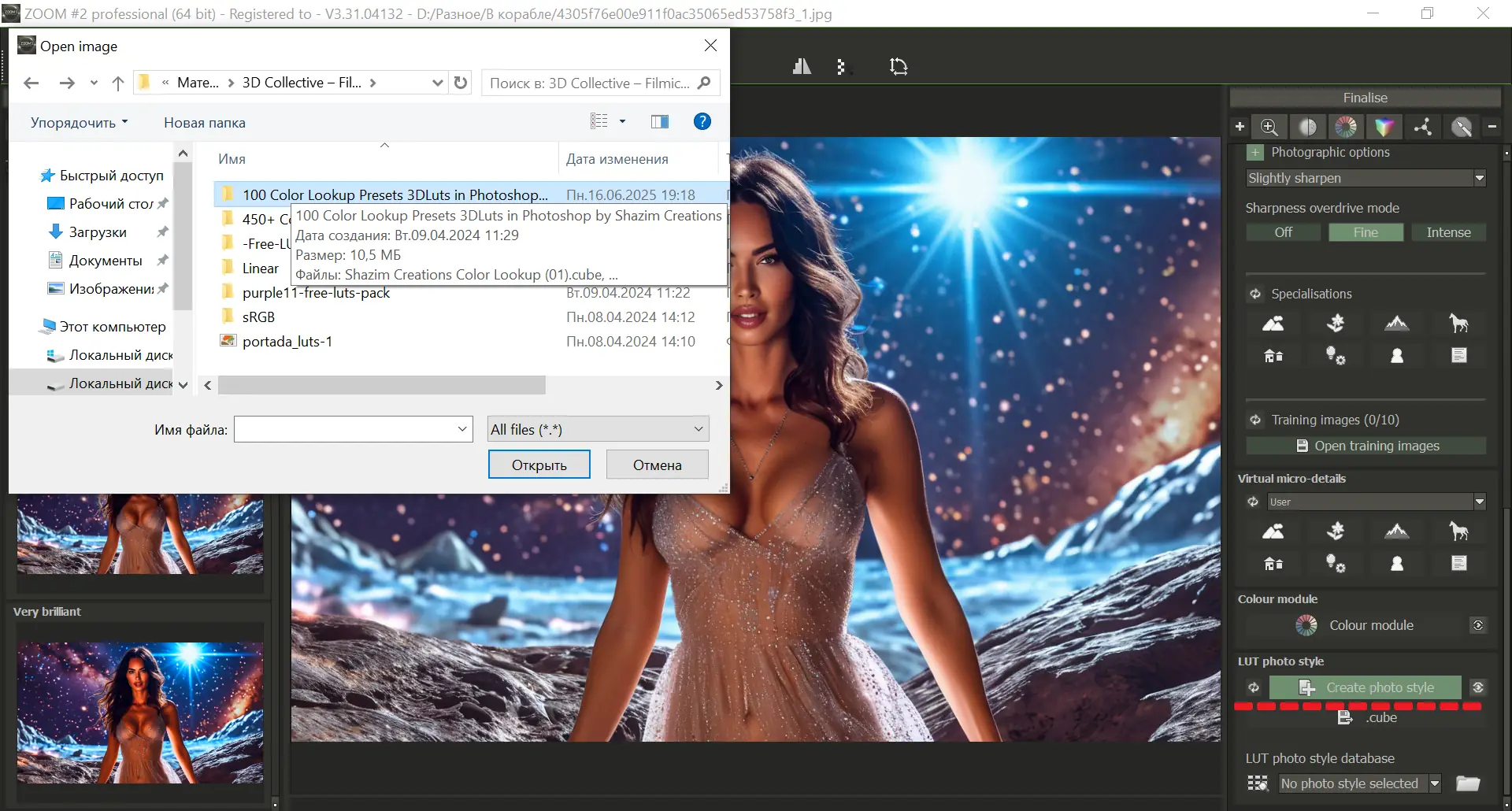This screenshot has width=1512, height=811.
Task: Click the Имя column header
Action: pyautogui.click(x=233, y=158)
